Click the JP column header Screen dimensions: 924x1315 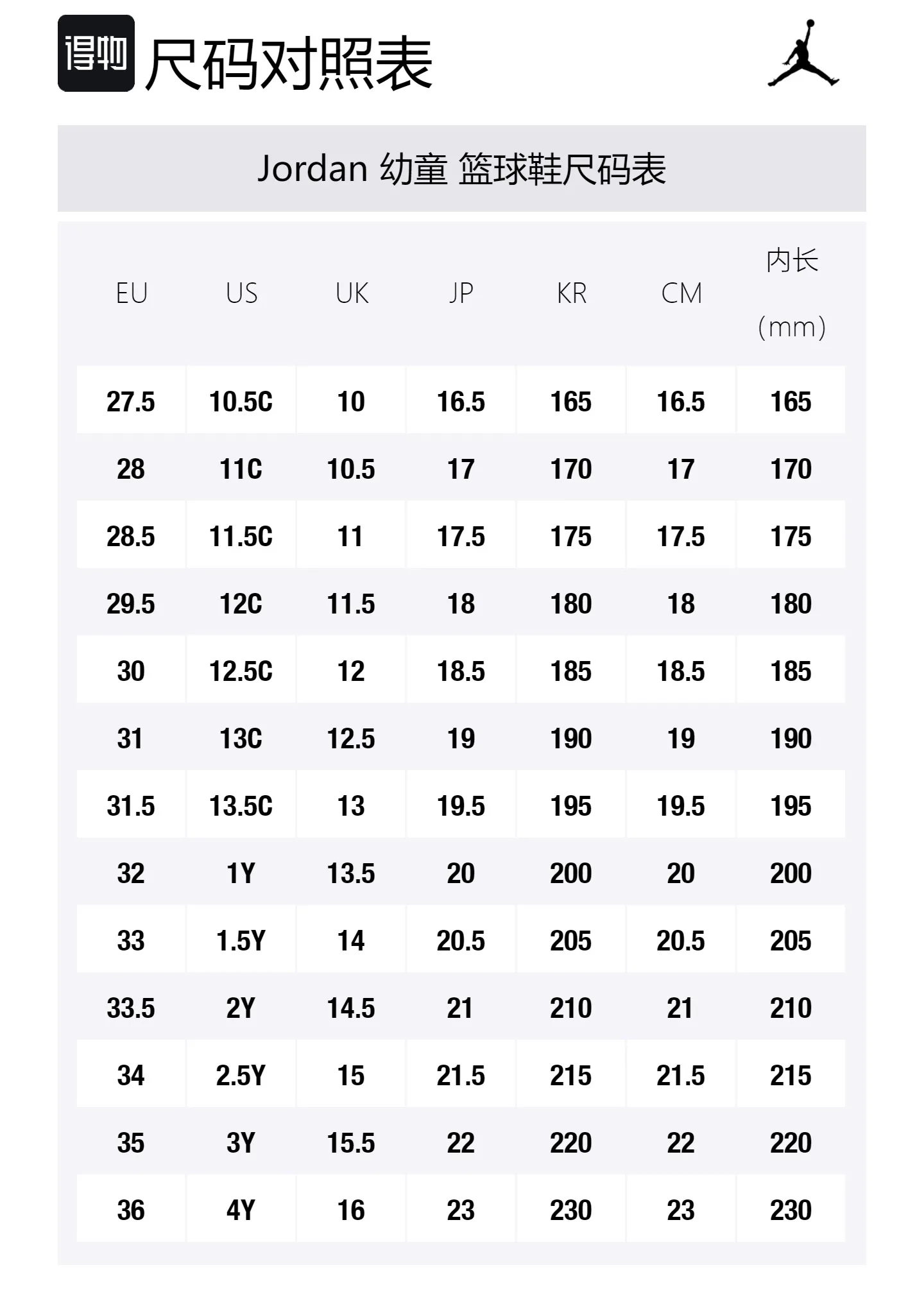(x=461, y=293)
